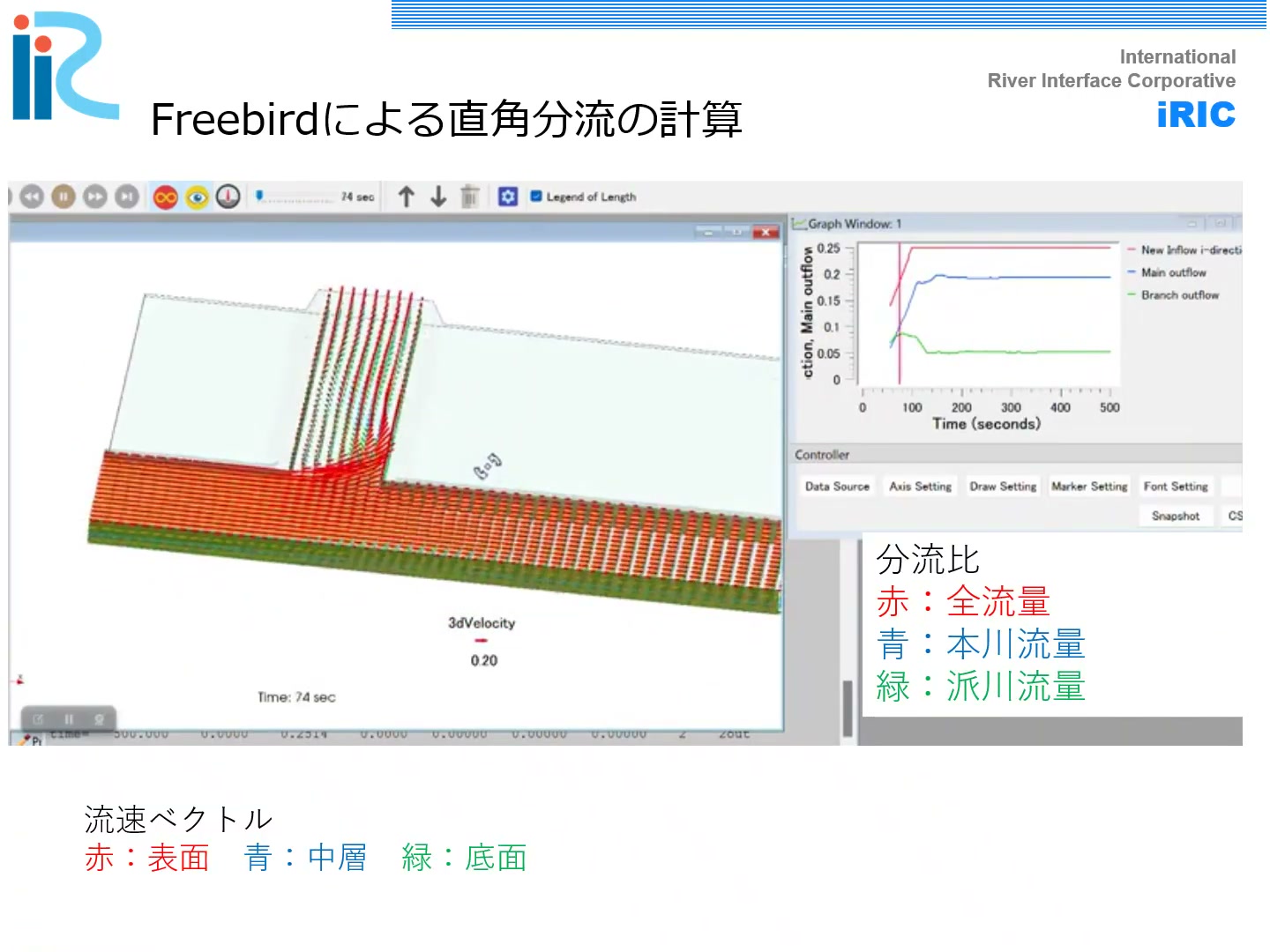Click the Draw Setting button
Image resolution: width=1270 pixels, height=952 pixels.
click(x=1003, y=487)
